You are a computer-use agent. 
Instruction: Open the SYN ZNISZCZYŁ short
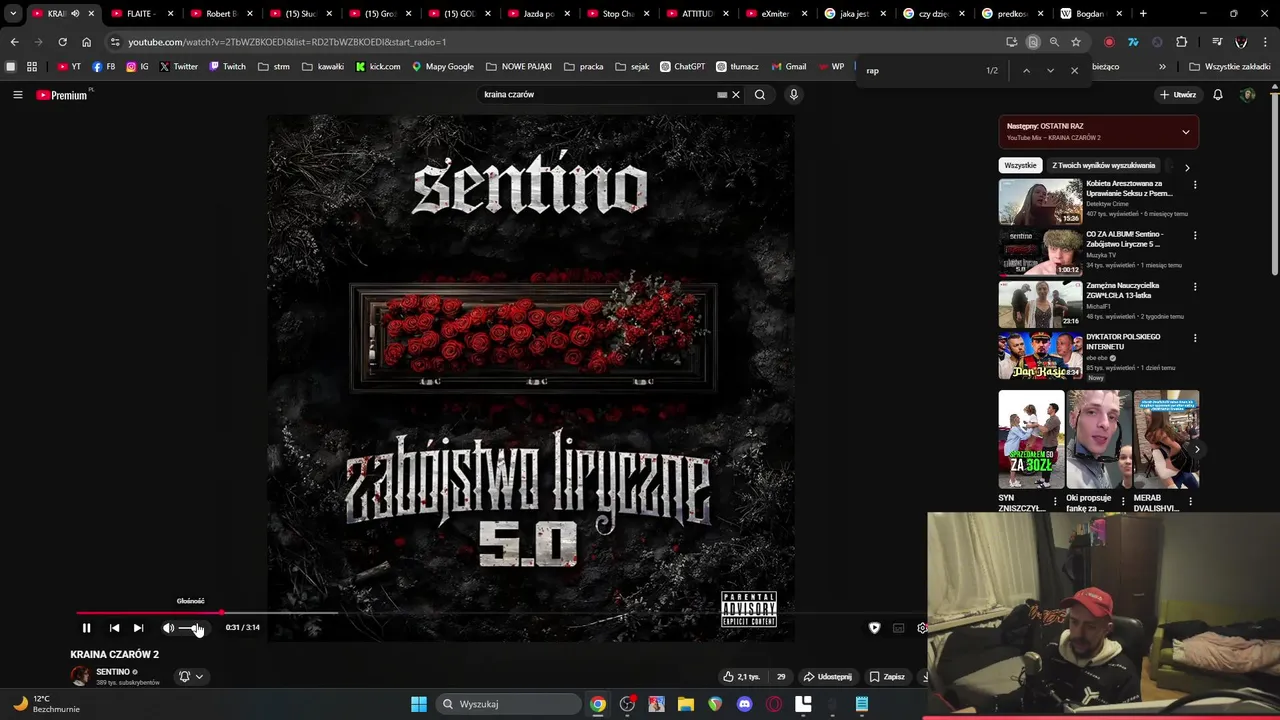click(x=1031, y=439)
